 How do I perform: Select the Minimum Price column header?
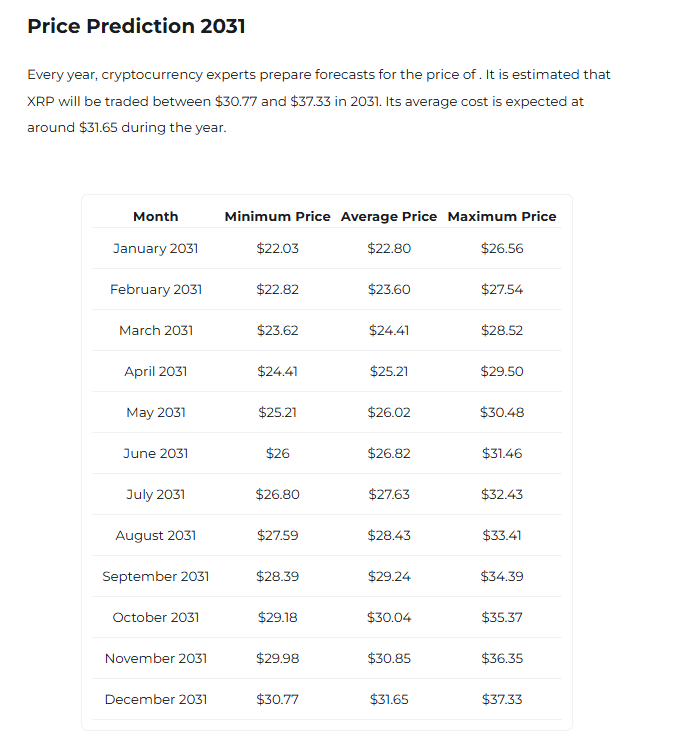[278, 216]
